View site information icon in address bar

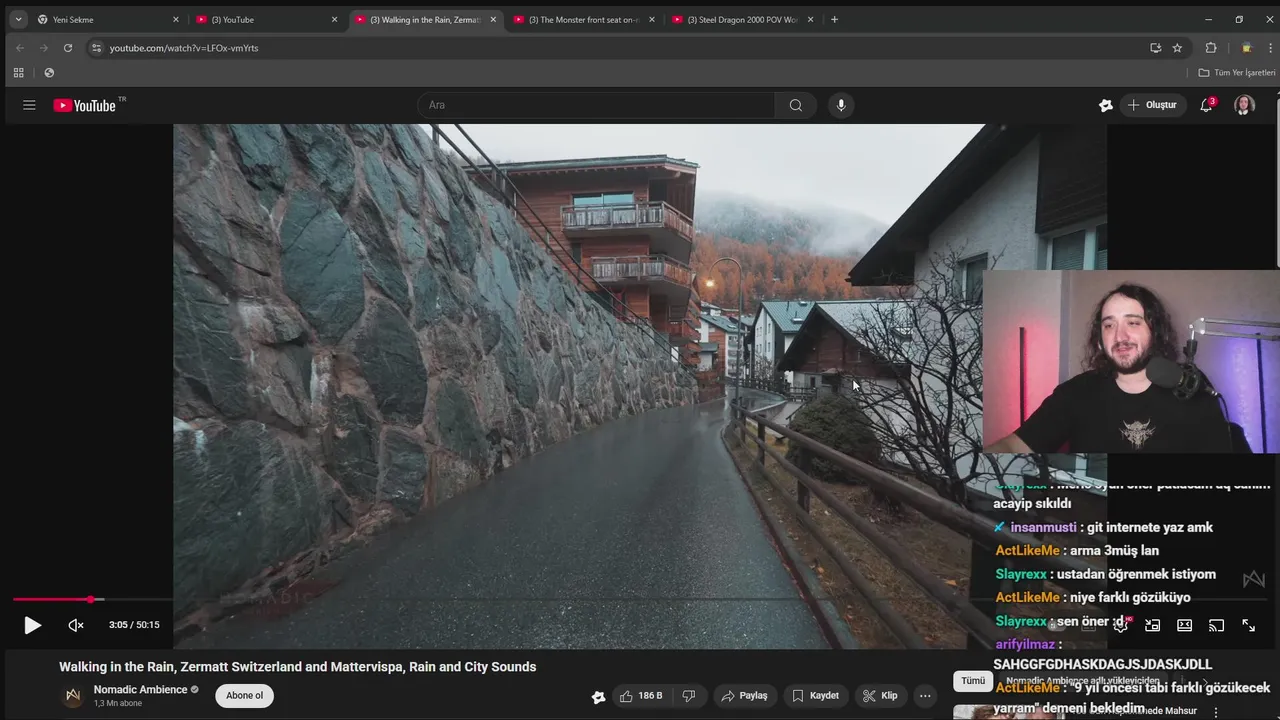[96, 47]
